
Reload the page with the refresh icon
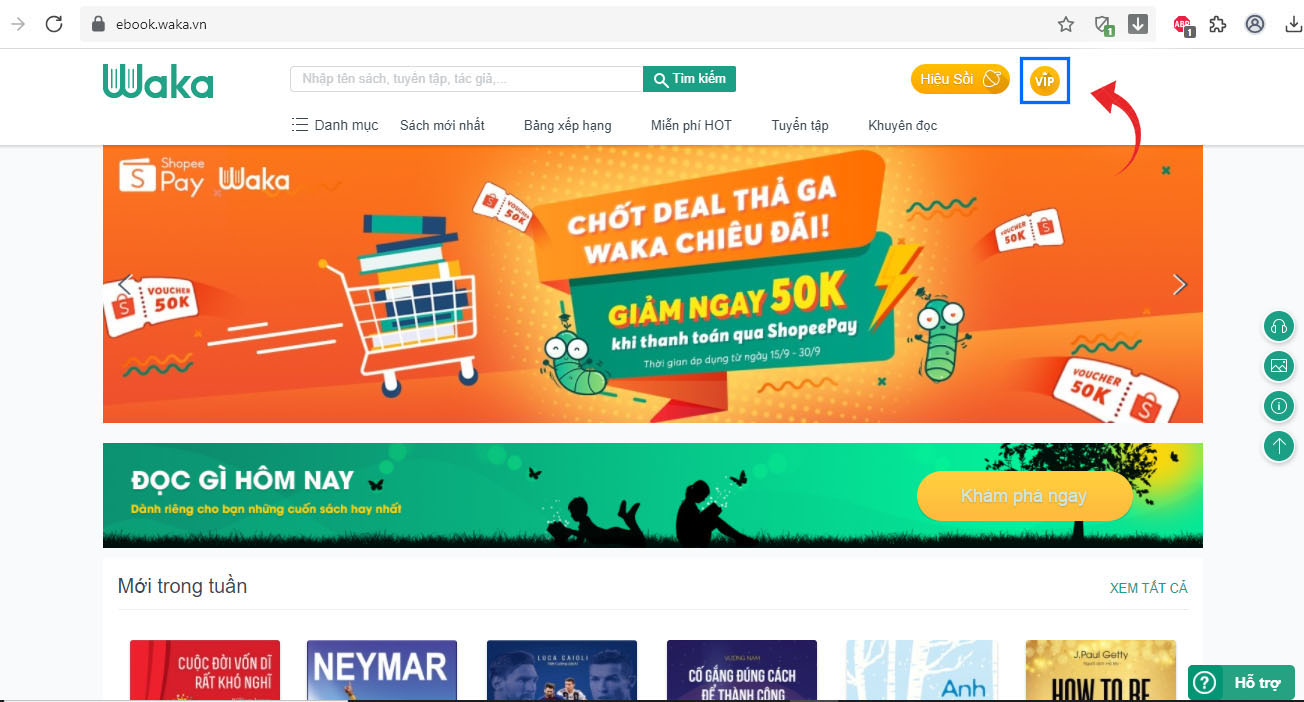[54, 24]
